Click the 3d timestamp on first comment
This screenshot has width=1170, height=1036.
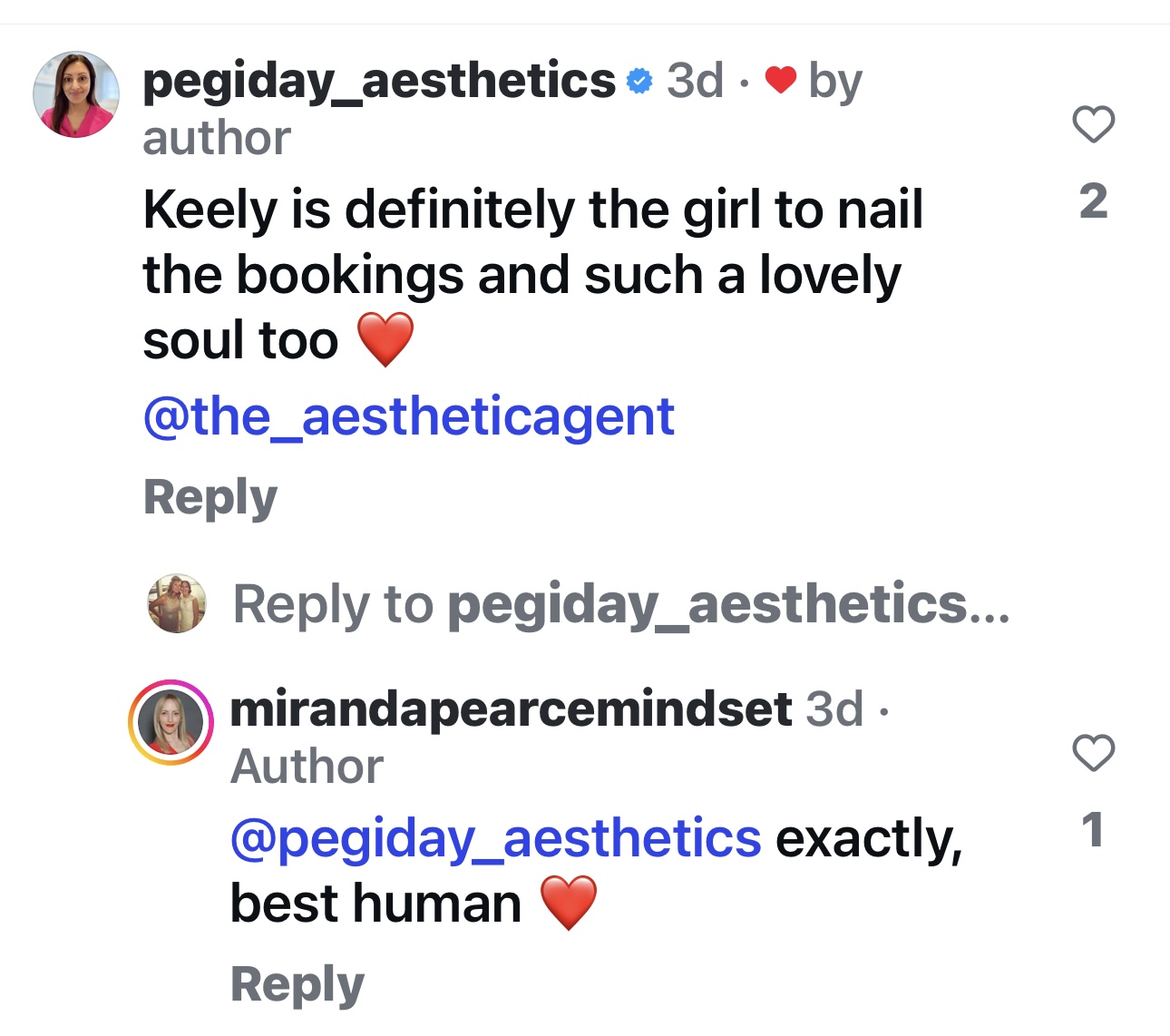[x=695, y=81]
